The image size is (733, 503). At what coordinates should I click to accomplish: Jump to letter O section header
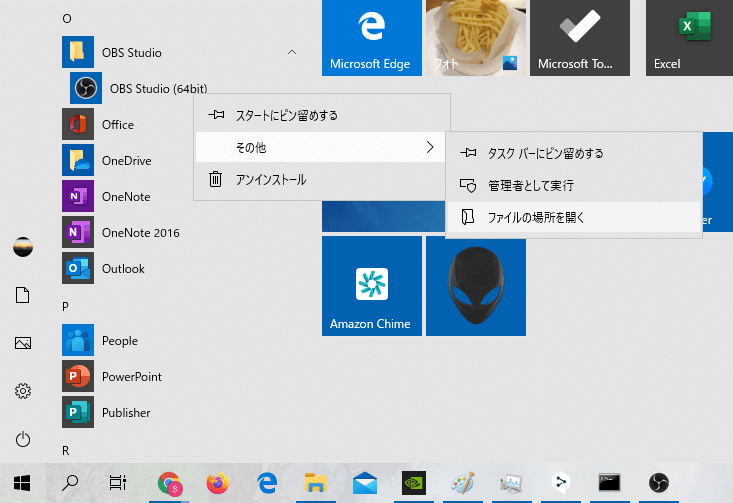(67, 19)
